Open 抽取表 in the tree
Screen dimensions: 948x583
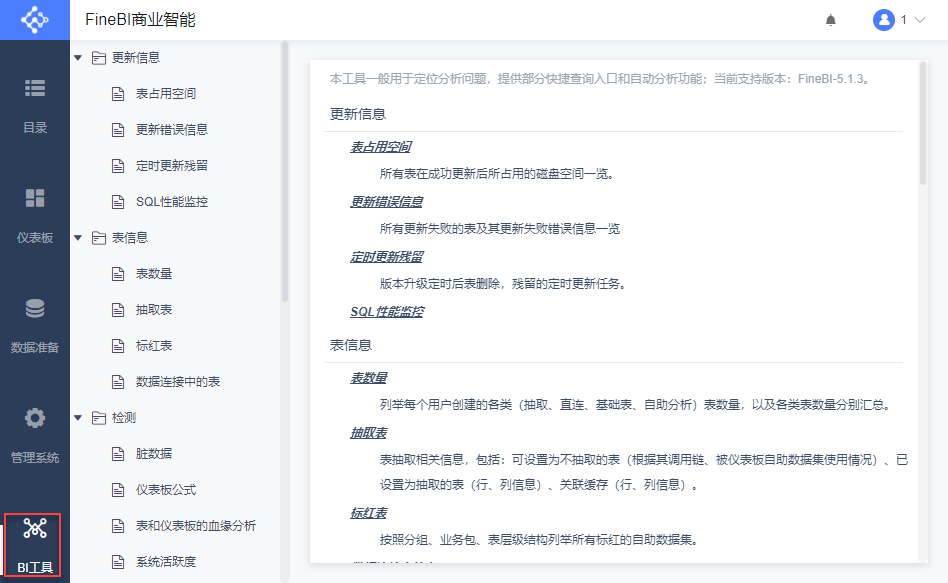tap(154, 310)
